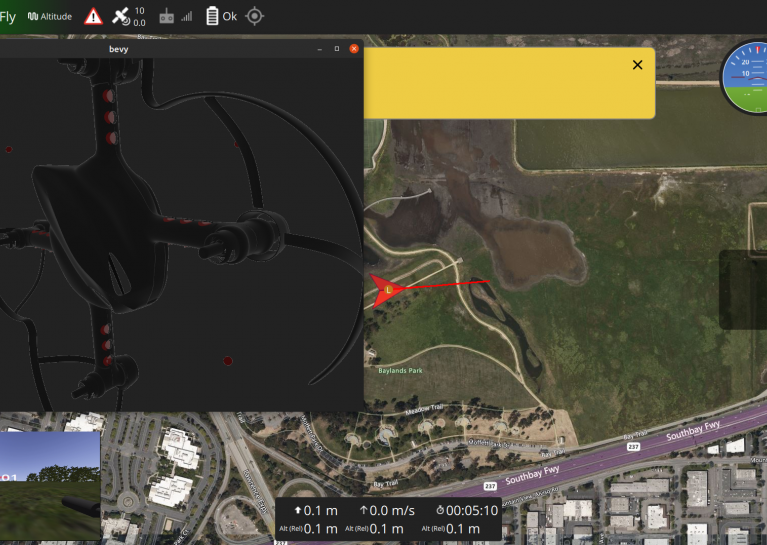Click the attitude horizon indicator
Viewport: 767px width, 545px height.
pyautogui.click(x=747, y=76)
